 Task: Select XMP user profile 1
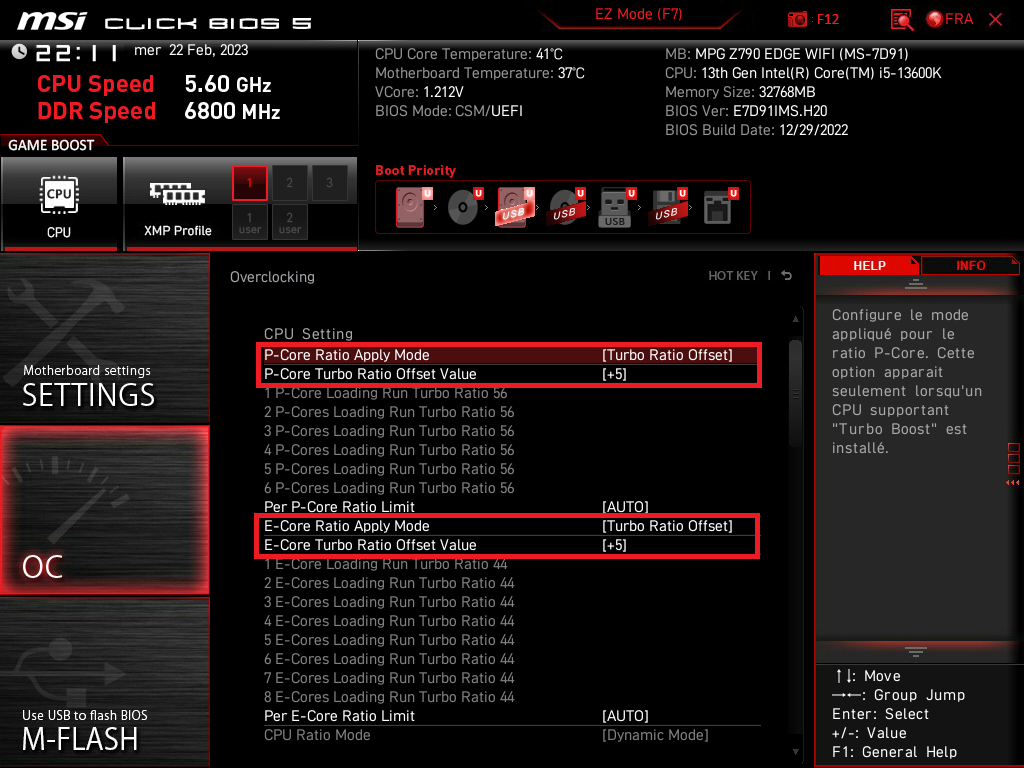click(x=249, y=222)
